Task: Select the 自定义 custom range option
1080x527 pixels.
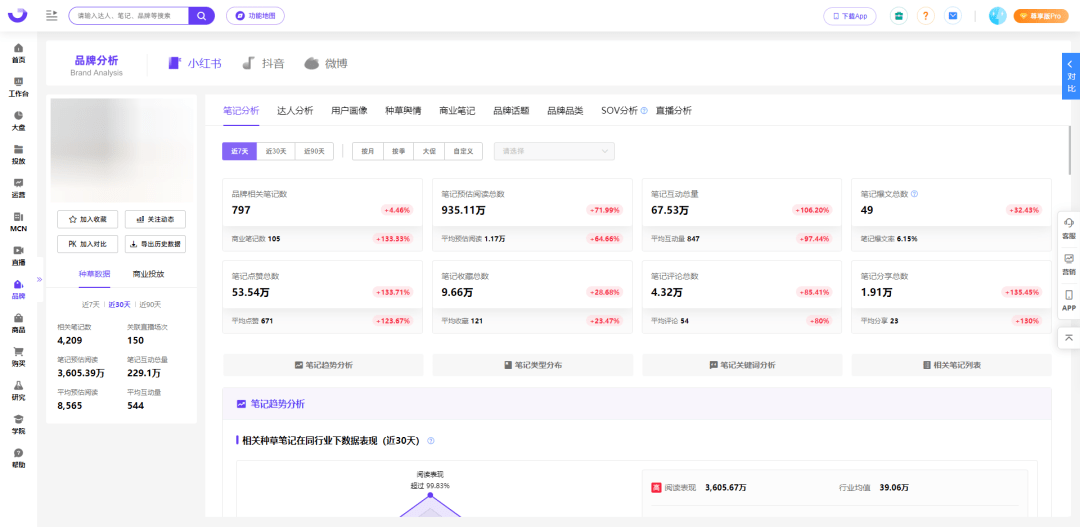Action: click(x=463, y=151)
